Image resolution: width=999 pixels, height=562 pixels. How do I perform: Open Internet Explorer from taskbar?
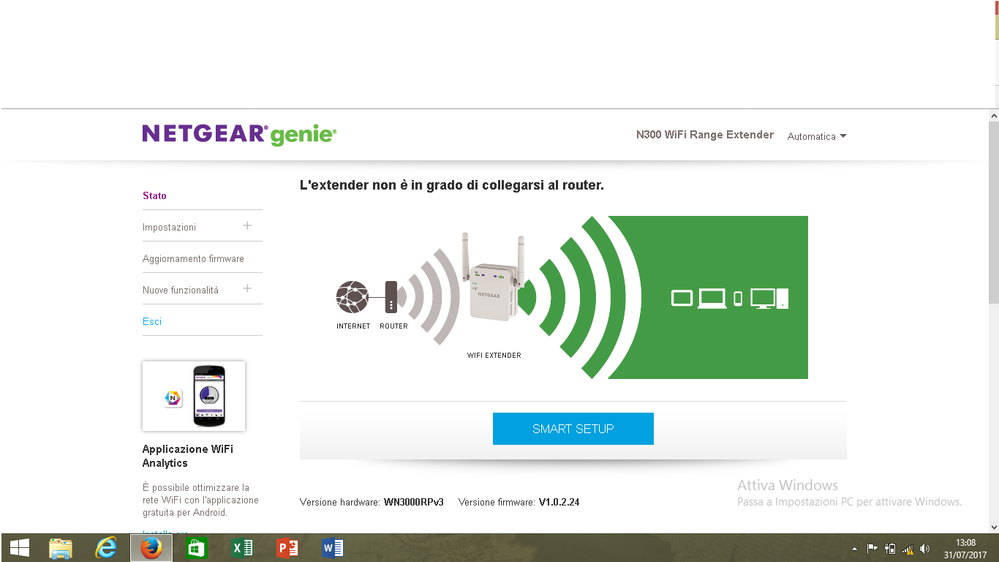point(106,548)
